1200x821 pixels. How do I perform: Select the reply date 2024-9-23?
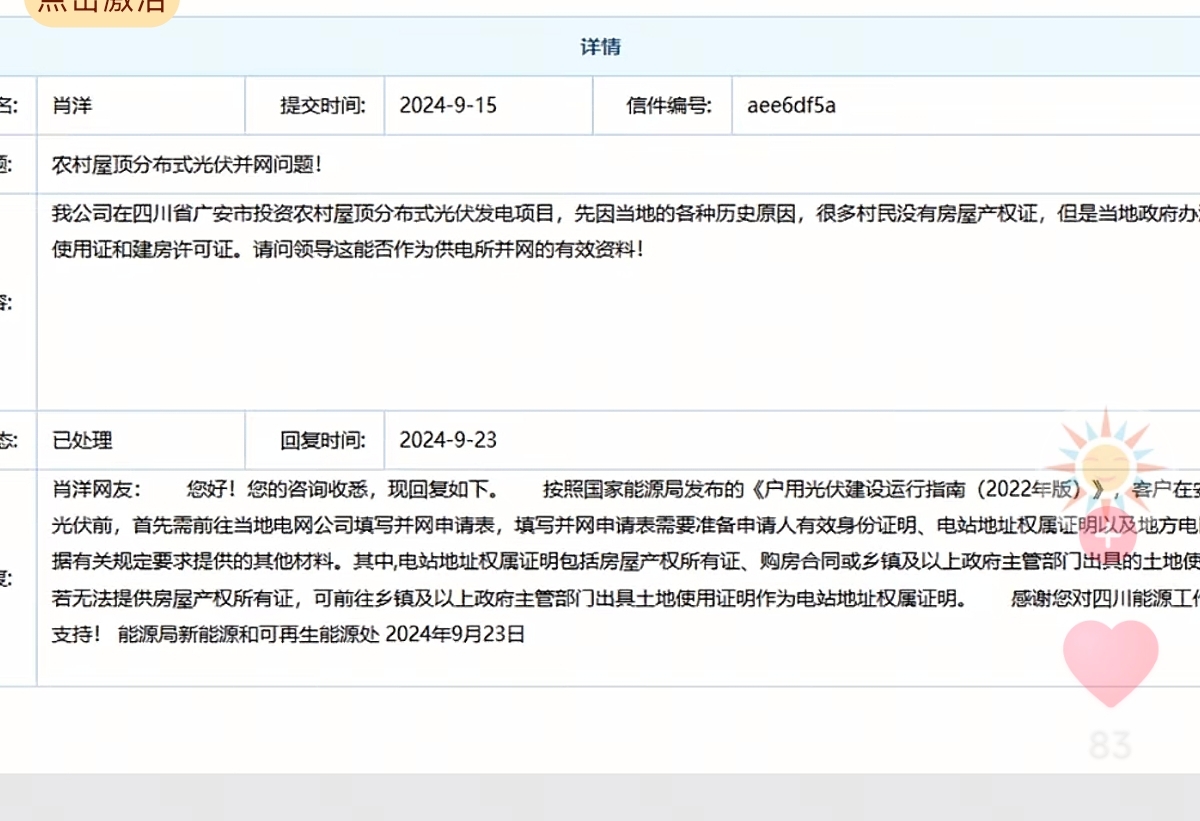point(447,440)
